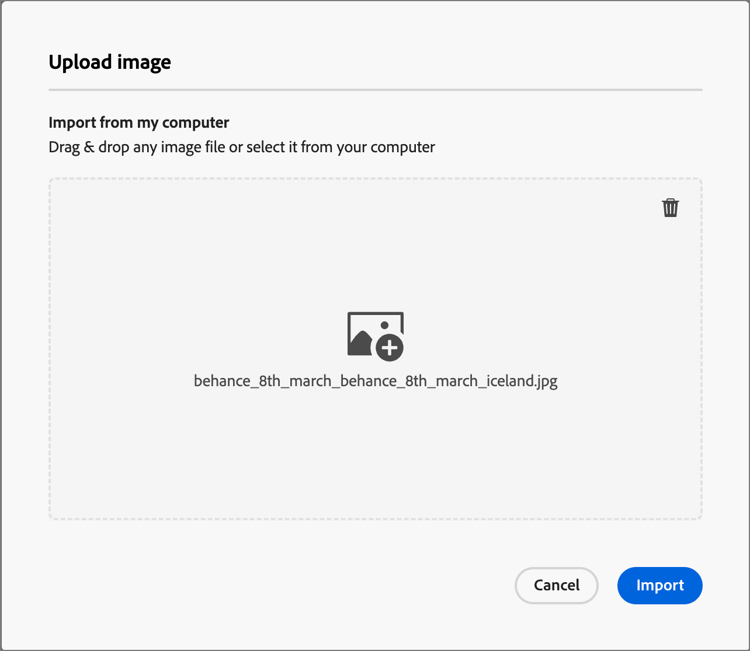Delete the uploaded file with the trash icon
Viewport: 750px width, 651px height.
[x=670, y=208]
